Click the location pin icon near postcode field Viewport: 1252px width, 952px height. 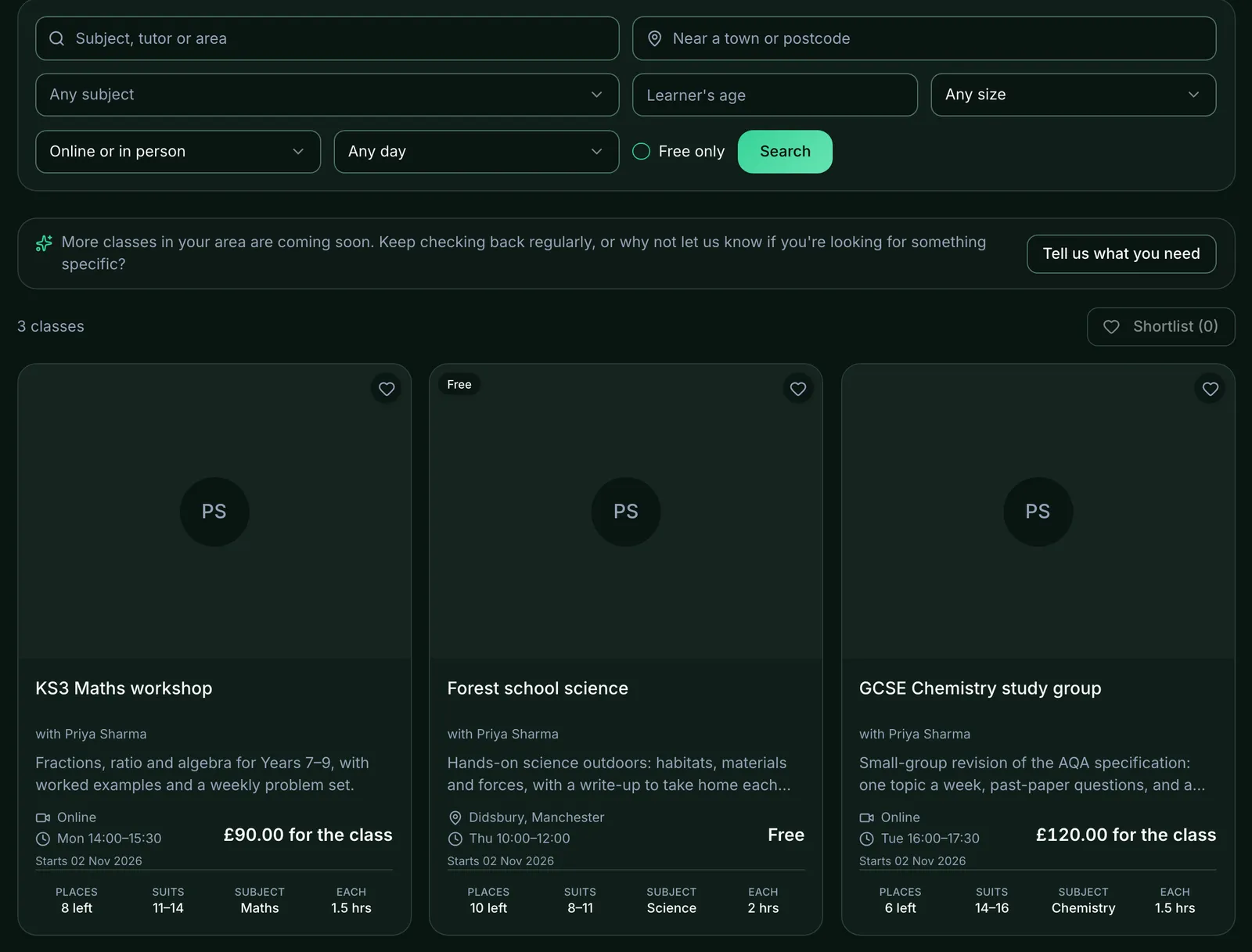655,38
